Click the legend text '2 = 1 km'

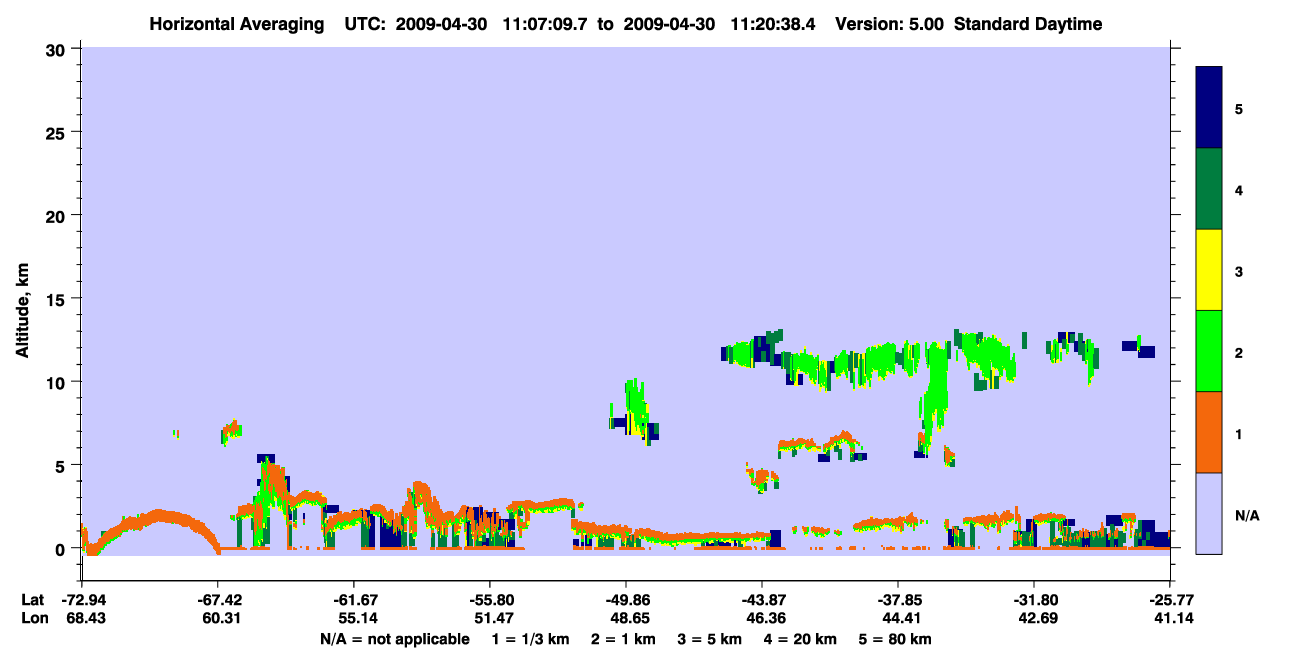tap(623, 639)
